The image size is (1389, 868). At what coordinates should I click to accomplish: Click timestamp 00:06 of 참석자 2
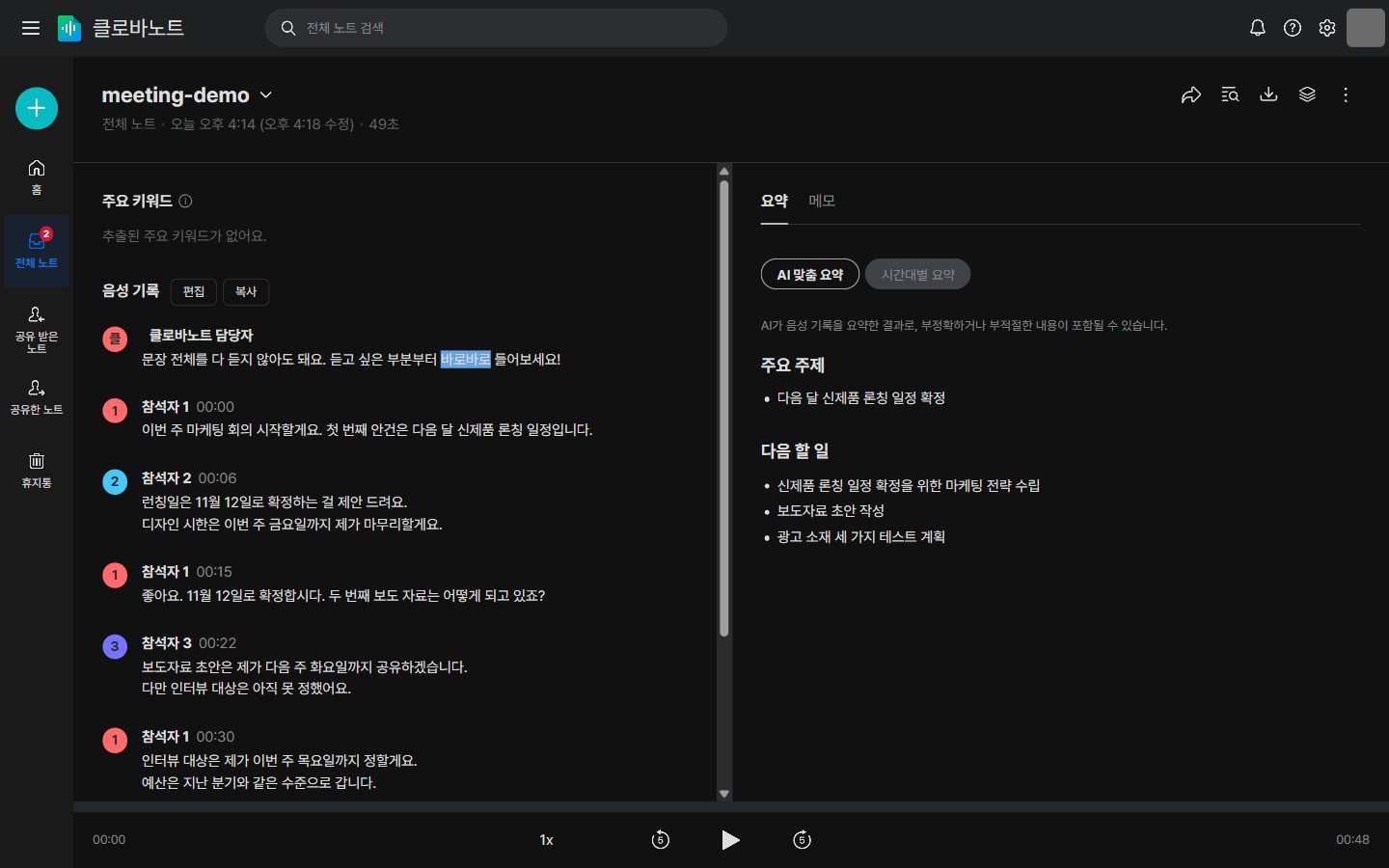tap(217, 478)
